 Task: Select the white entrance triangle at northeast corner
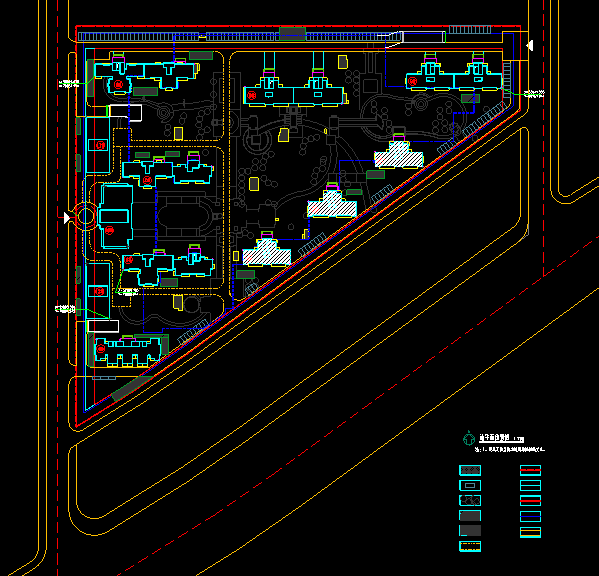point(530,46)
